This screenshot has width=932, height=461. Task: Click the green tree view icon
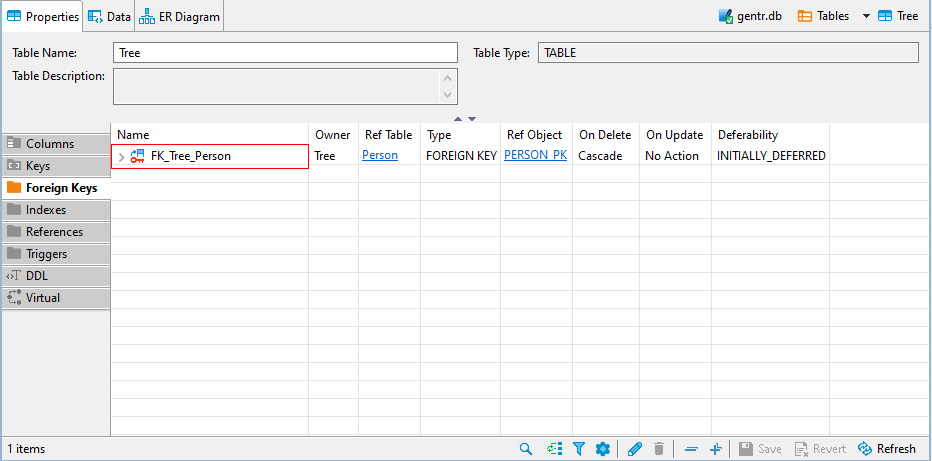(555, 449)
